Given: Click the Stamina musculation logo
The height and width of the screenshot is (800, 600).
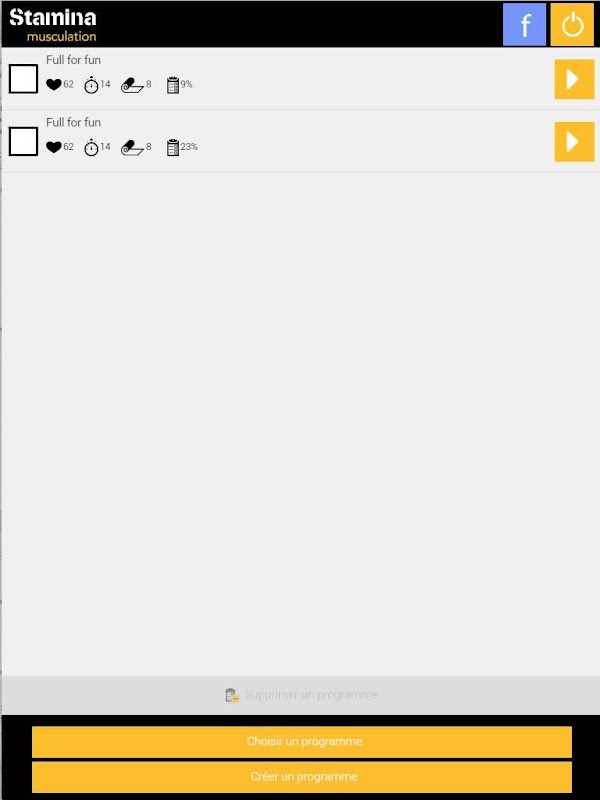Looking at the screenshot, I should click(53, 24).
